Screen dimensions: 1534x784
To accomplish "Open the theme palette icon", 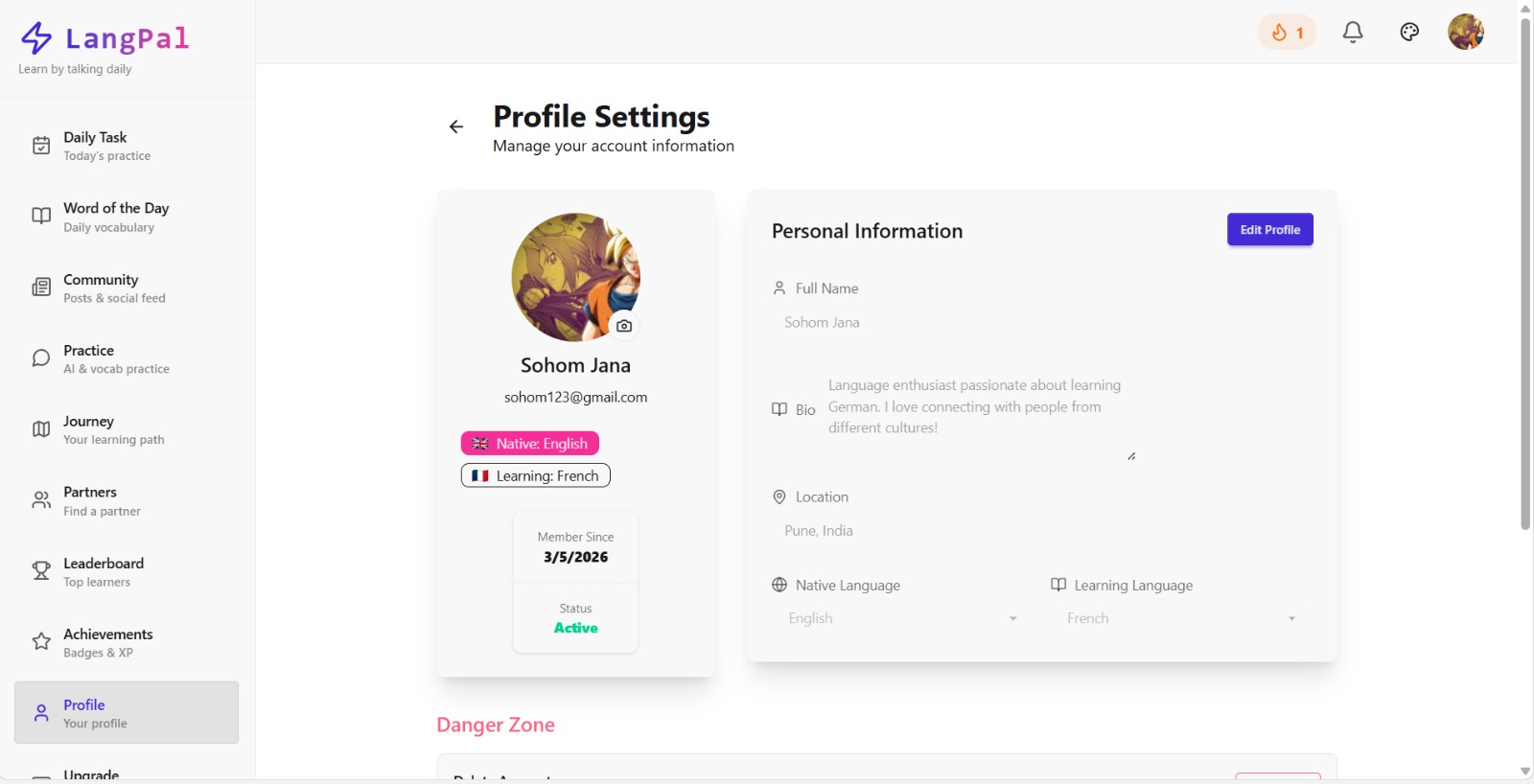I will point(1409,32).
